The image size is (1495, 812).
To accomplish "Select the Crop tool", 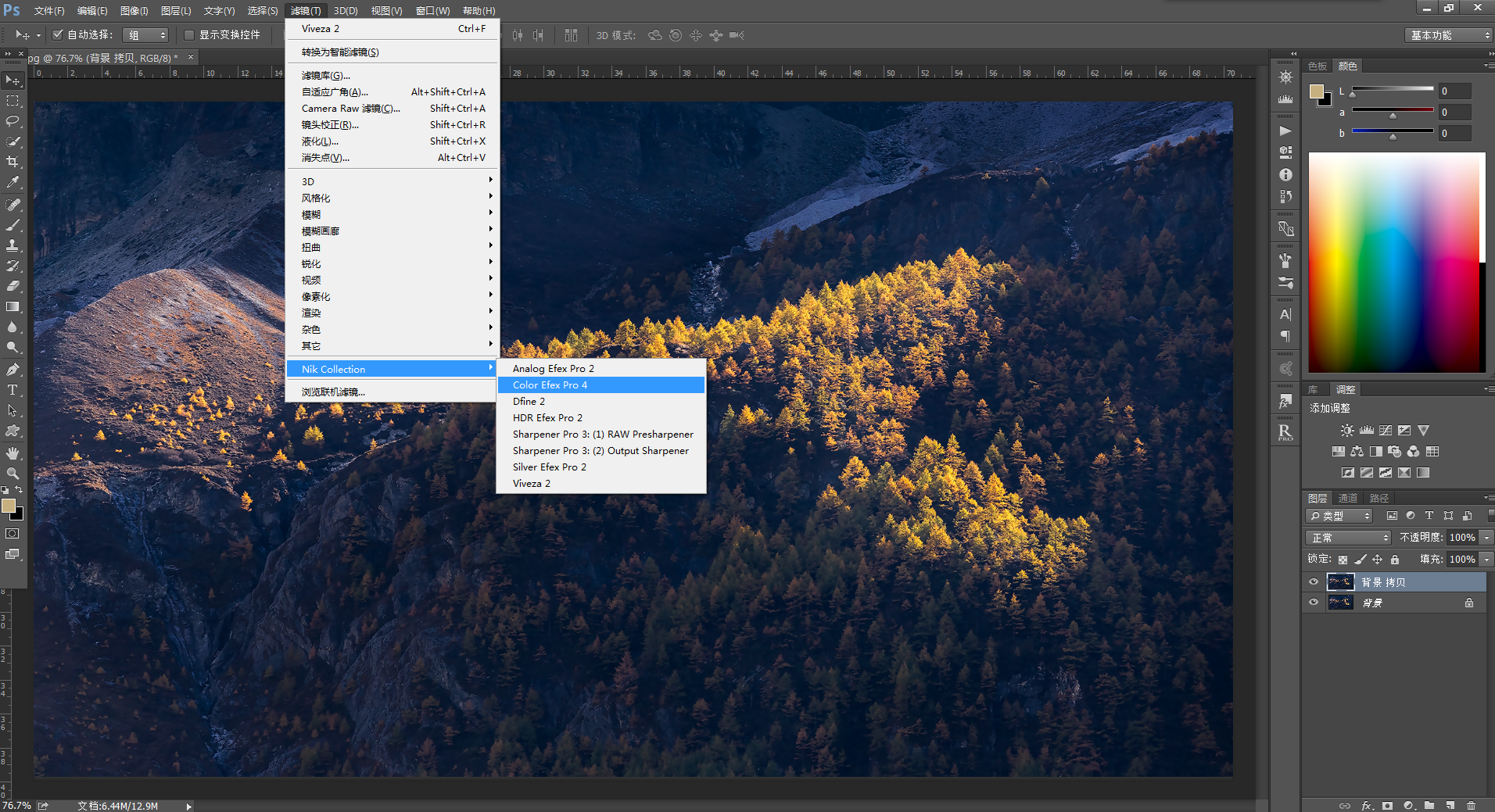I will coord(13,162).
